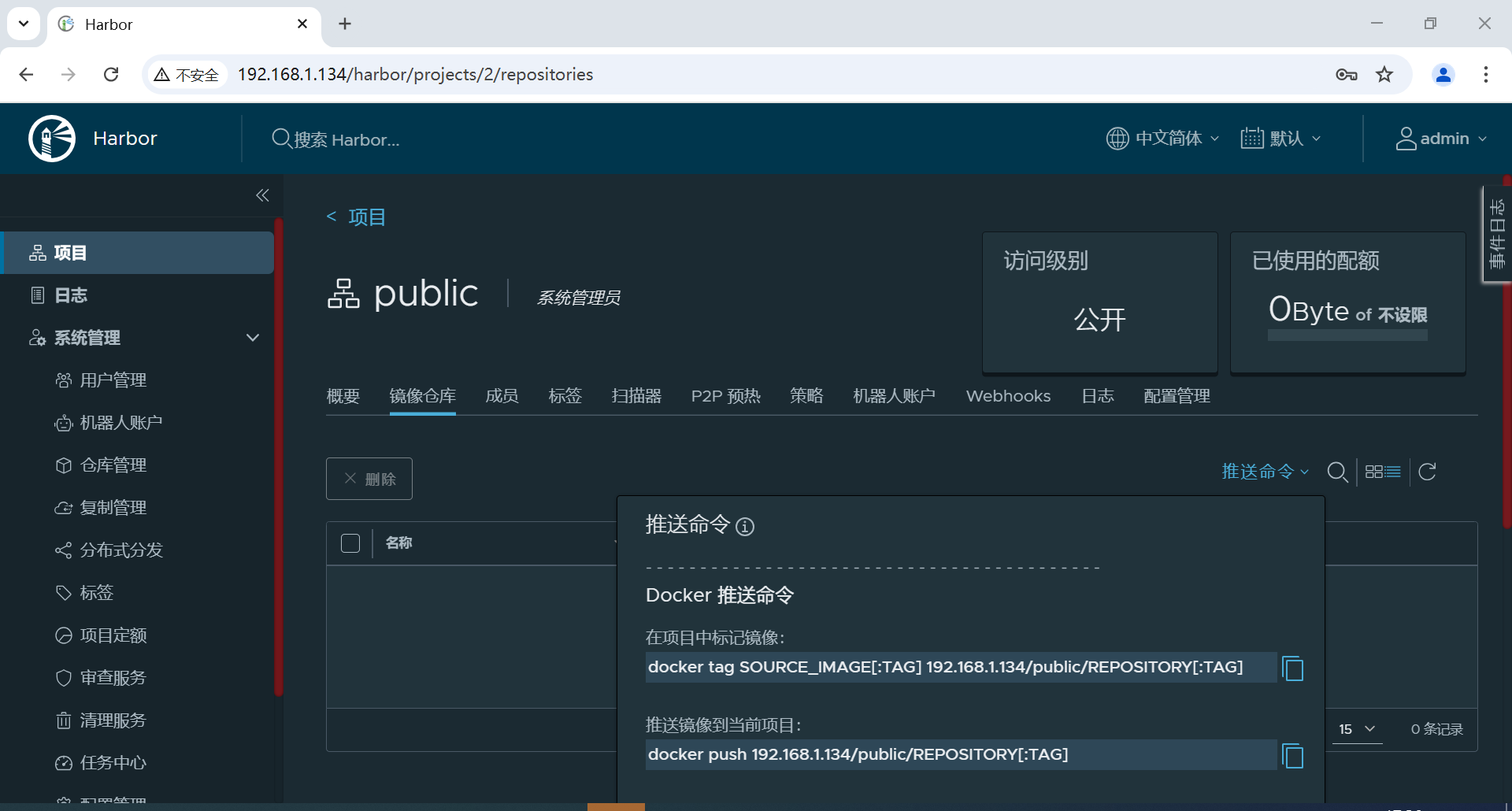Image resolution: width=1512 pixels, height=811 pixels.
Task: Copy the docker tag command
Action: [x=1292, y=668]
